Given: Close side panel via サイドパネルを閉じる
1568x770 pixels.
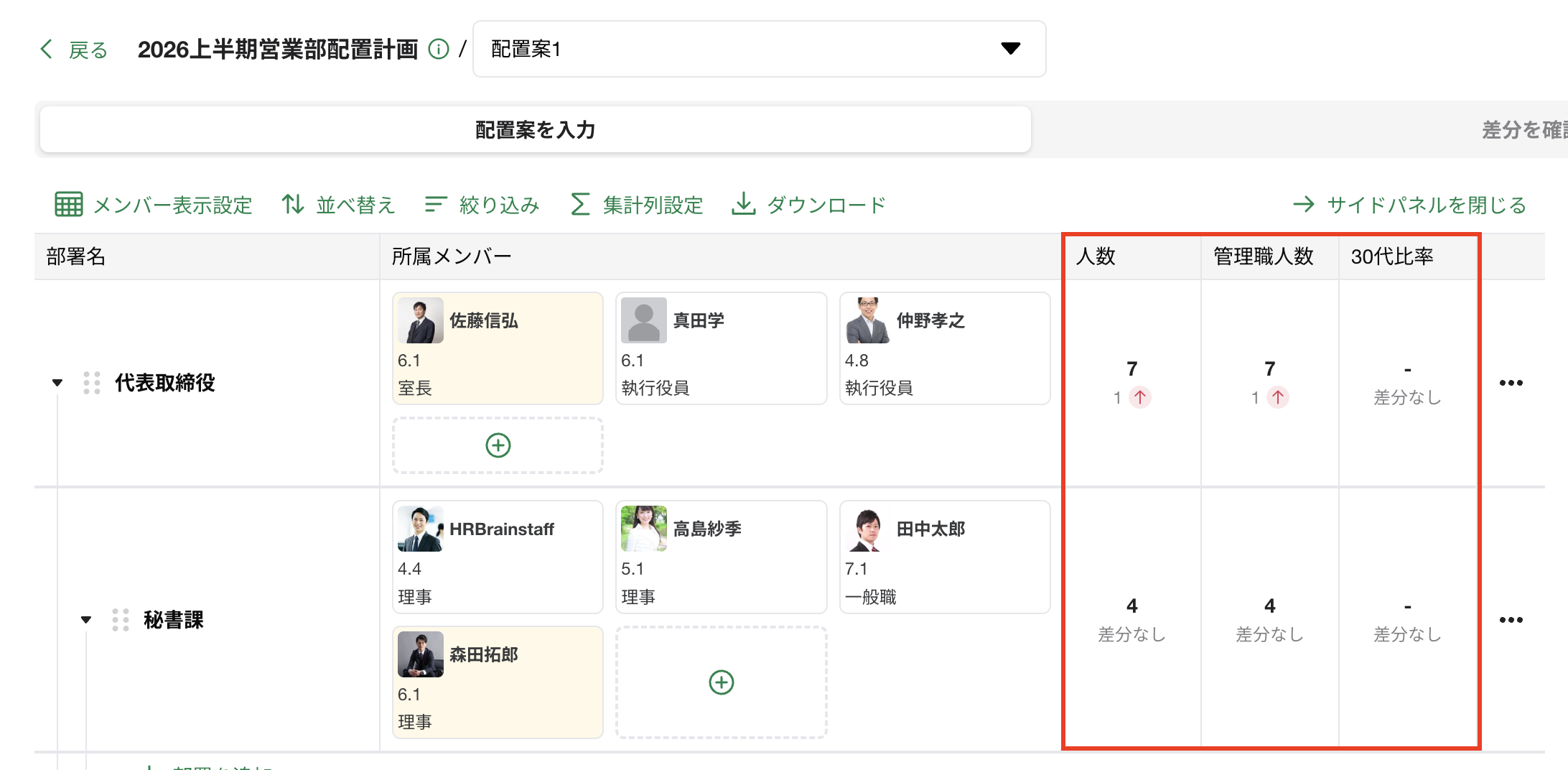Looking at the screenshot, I should pos(1409,205).
